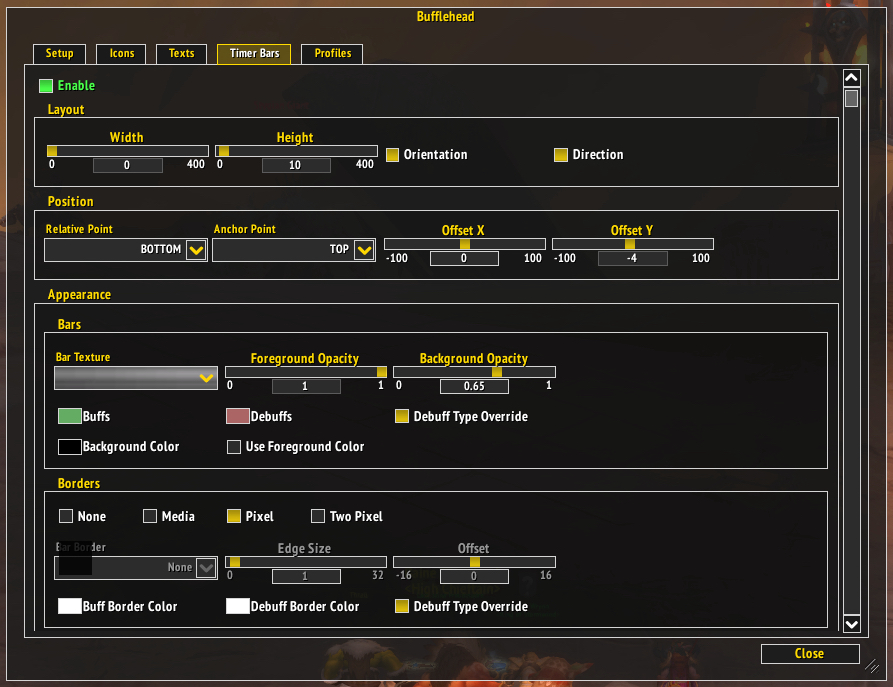Enable Use Foreground Color option
Viewport: 893px width, 687px height.
click(234, 447)
